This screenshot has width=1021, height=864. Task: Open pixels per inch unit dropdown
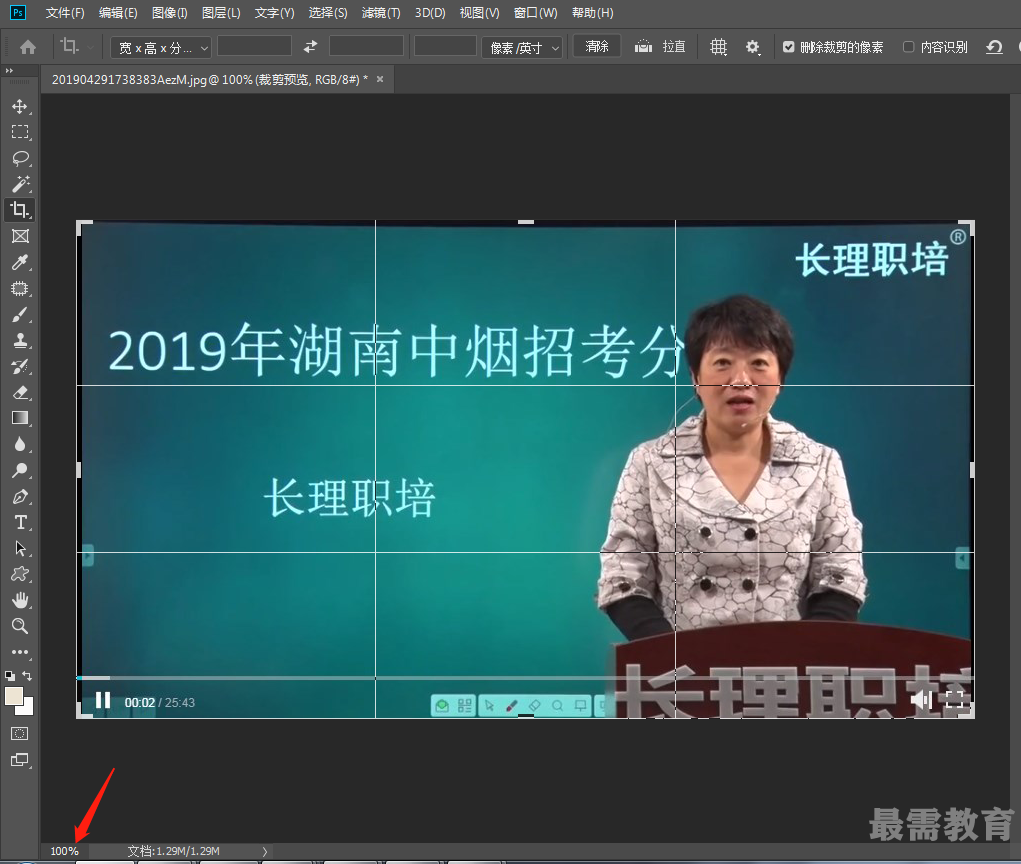(522, 48)
